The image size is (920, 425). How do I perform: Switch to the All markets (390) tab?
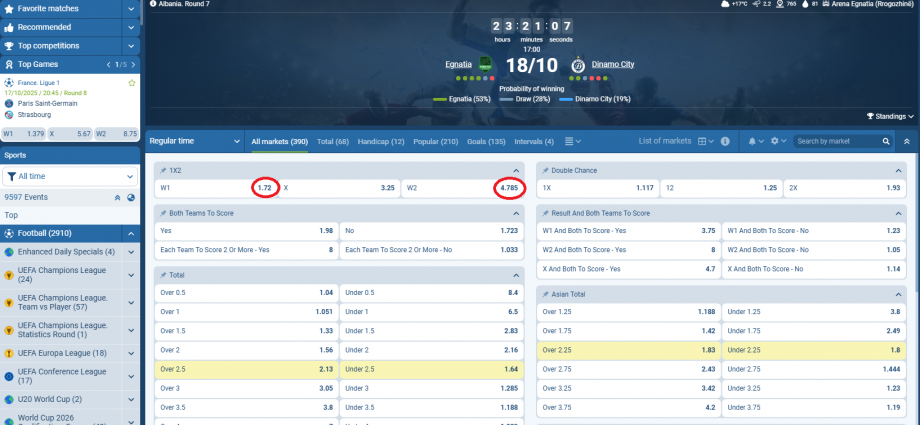(280, 141)
